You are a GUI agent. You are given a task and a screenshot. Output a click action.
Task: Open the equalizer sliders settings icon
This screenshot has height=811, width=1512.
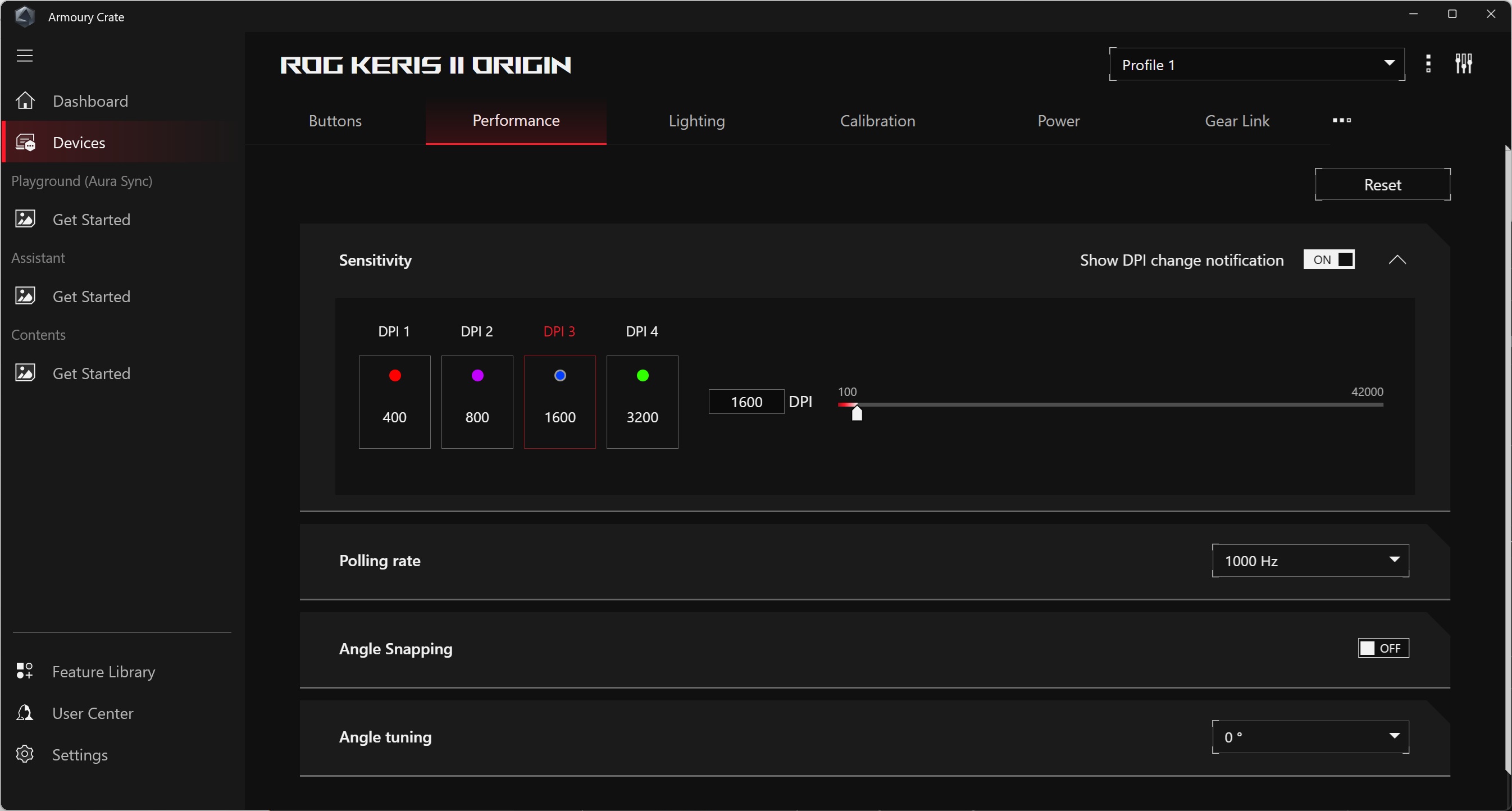pos(1464,63)
